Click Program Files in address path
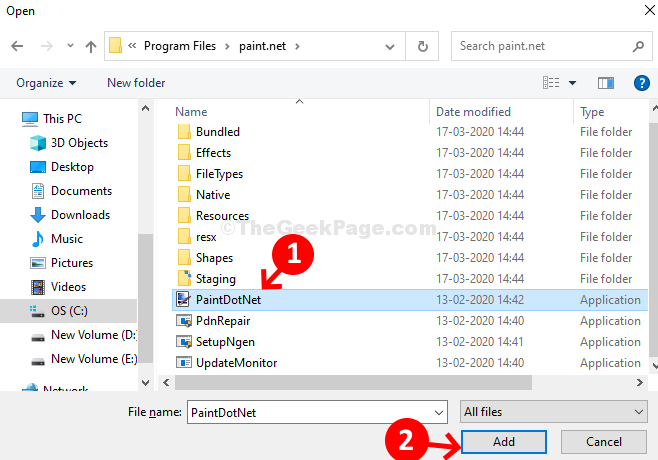This screenshot has width=658, height=460. click(x=180, y=46)
